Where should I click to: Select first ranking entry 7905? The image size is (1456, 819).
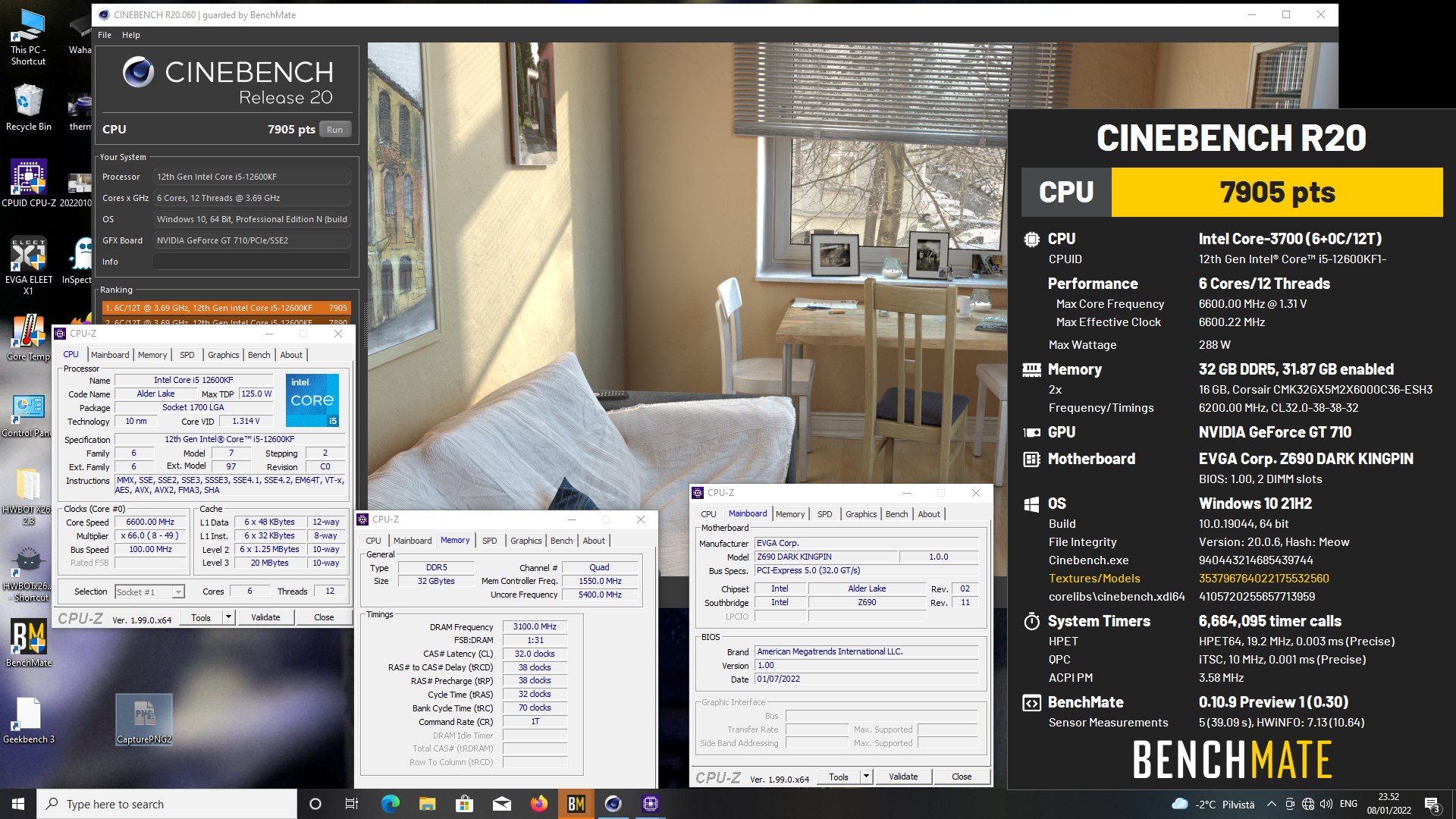click(x=226, y=308)
